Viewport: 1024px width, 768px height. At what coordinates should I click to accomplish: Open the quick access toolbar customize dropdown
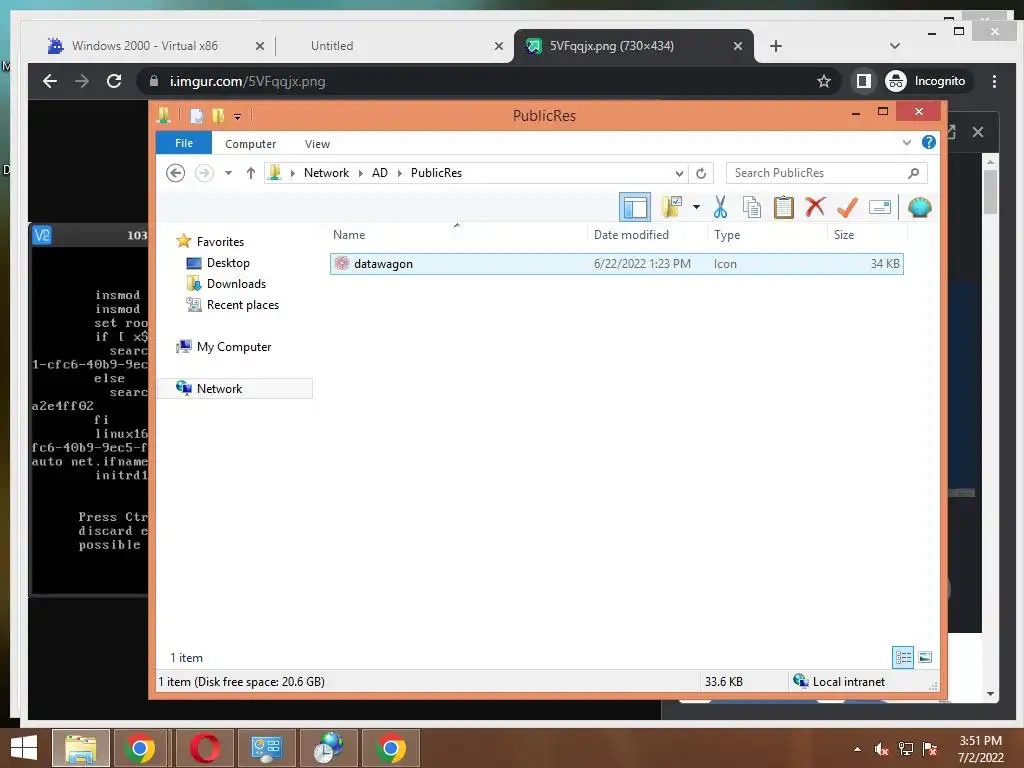pyautogui.click(x=237, y=117)
